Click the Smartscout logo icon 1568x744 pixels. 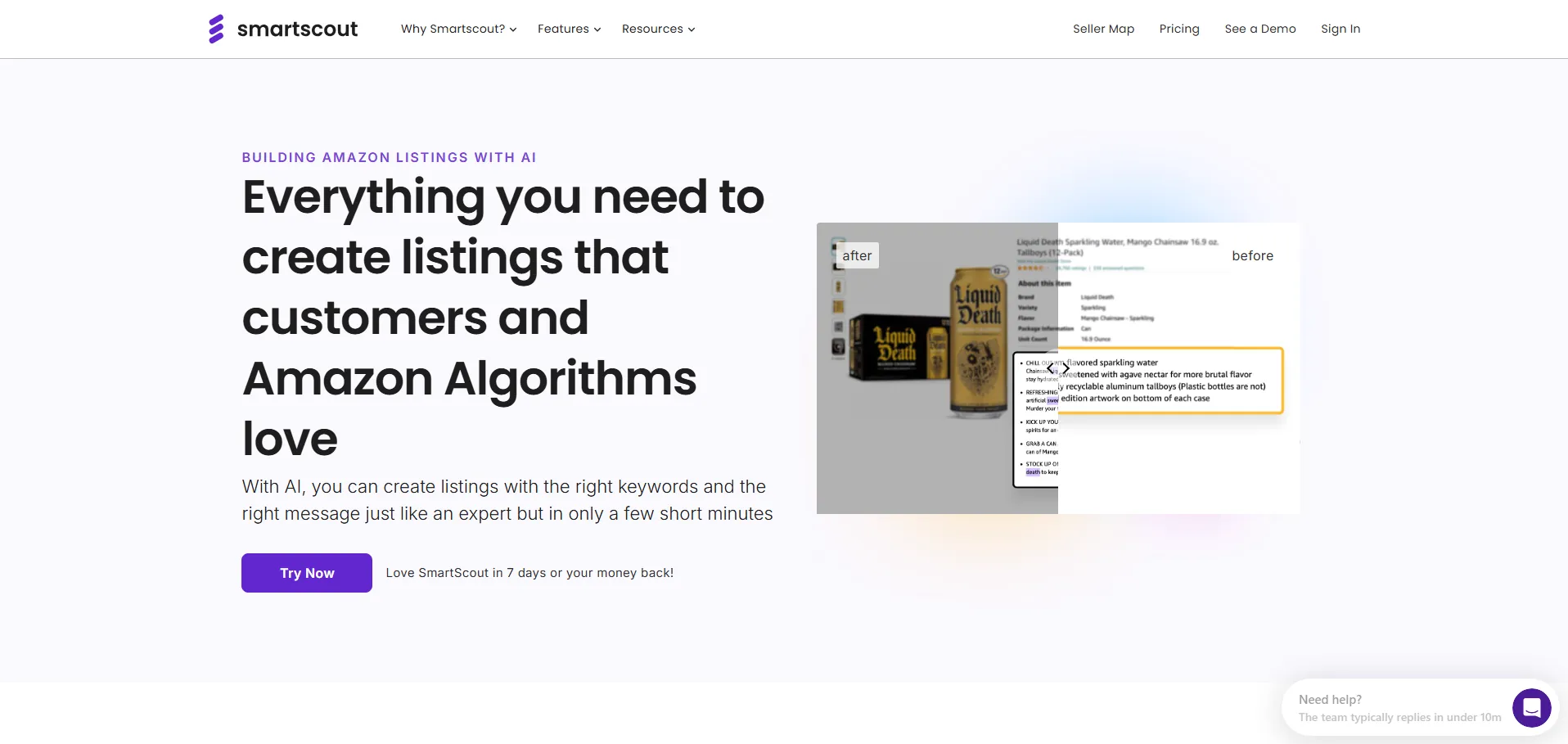coord(216,29)
